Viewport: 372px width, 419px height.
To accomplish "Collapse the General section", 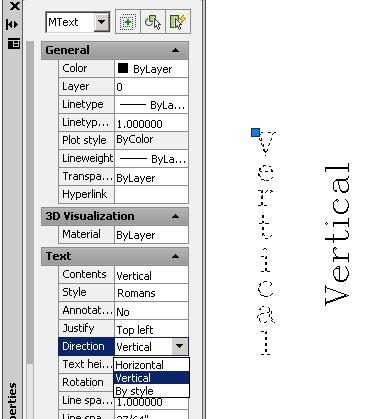I will click(x=176, y=51).
